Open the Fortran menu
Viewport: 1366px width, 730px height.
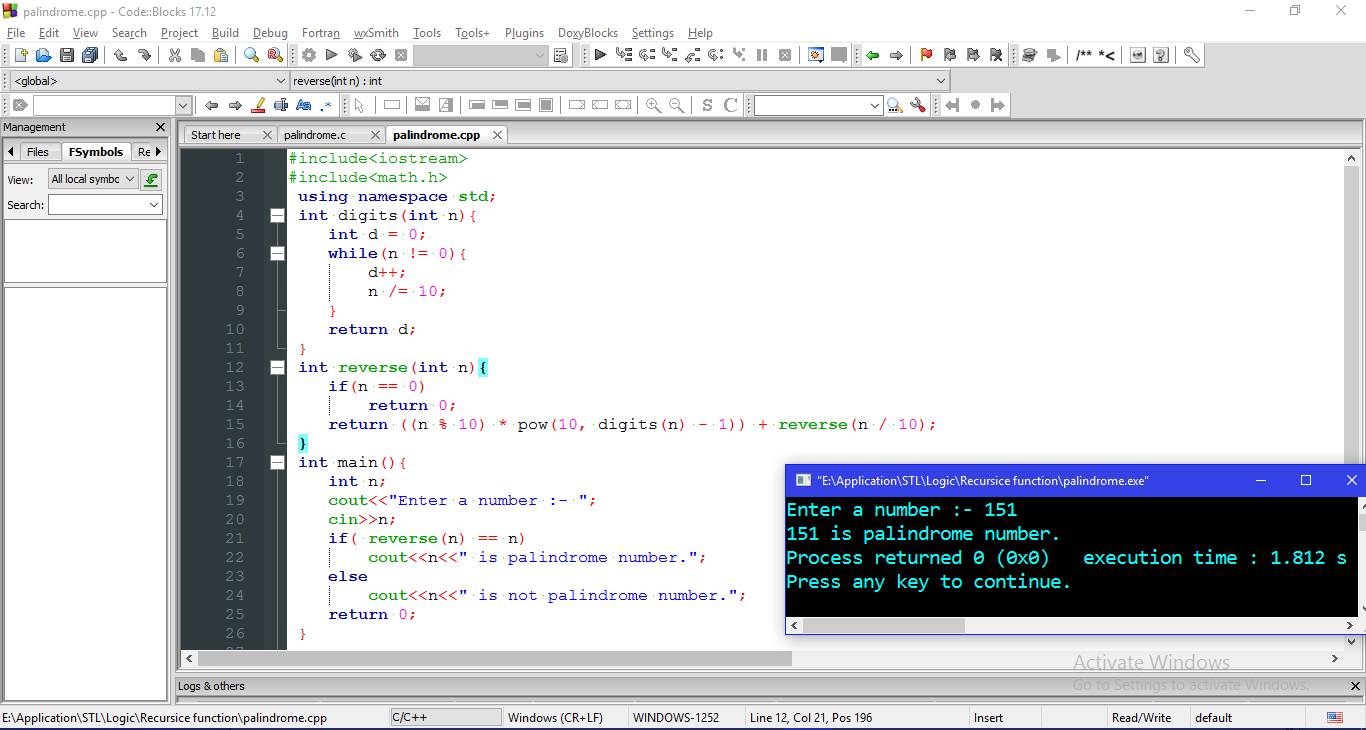click(320, 33)
